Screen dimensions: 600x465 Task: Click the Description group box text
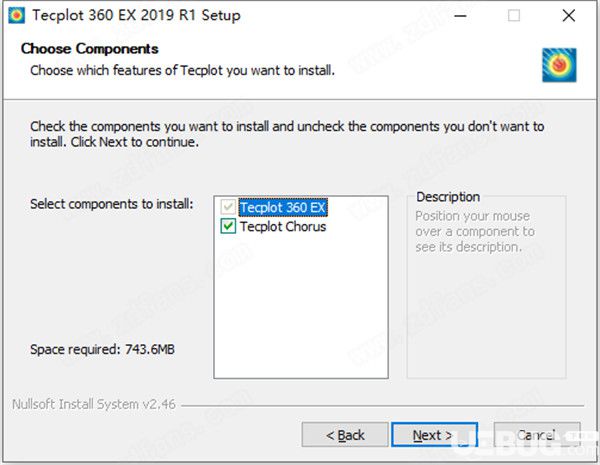tap(473, 232)
